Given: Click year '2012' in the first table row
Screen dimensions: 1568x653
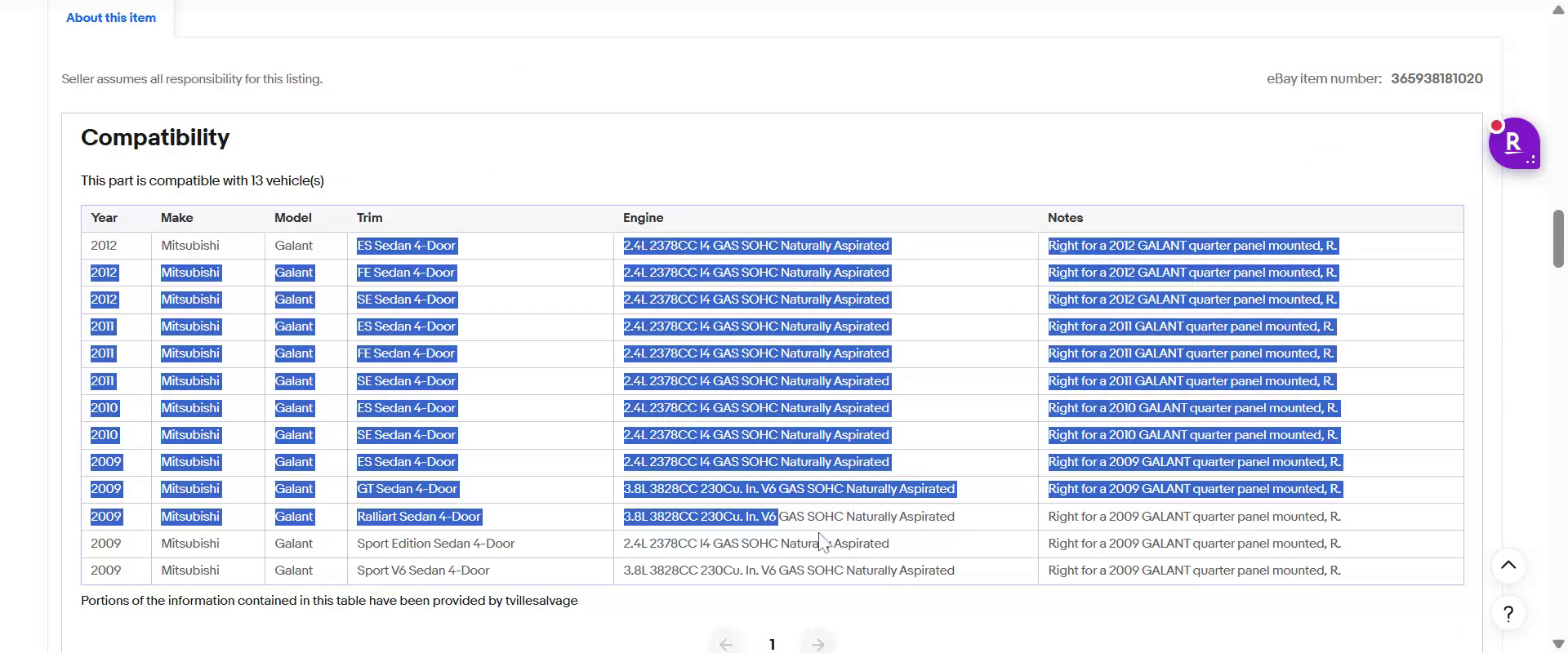Looking at the screenshot, I should (104, 246).
